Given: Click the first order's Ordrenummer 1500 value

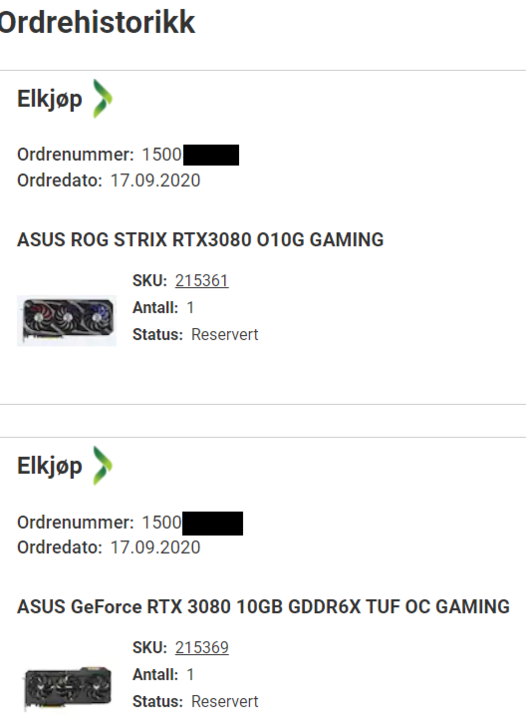Looking at the screenshot, I should pyautogui.click(x=162, y=155).
